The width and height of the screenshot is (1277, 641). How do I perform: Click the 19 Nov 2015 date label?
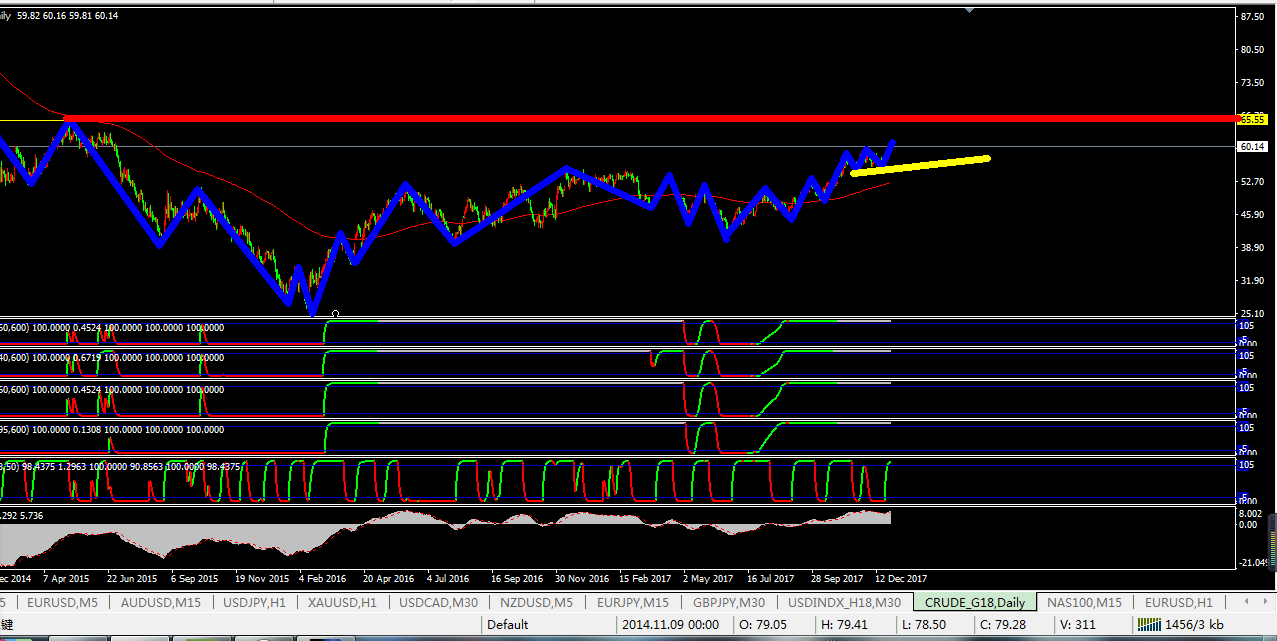[x=263, y=579]
